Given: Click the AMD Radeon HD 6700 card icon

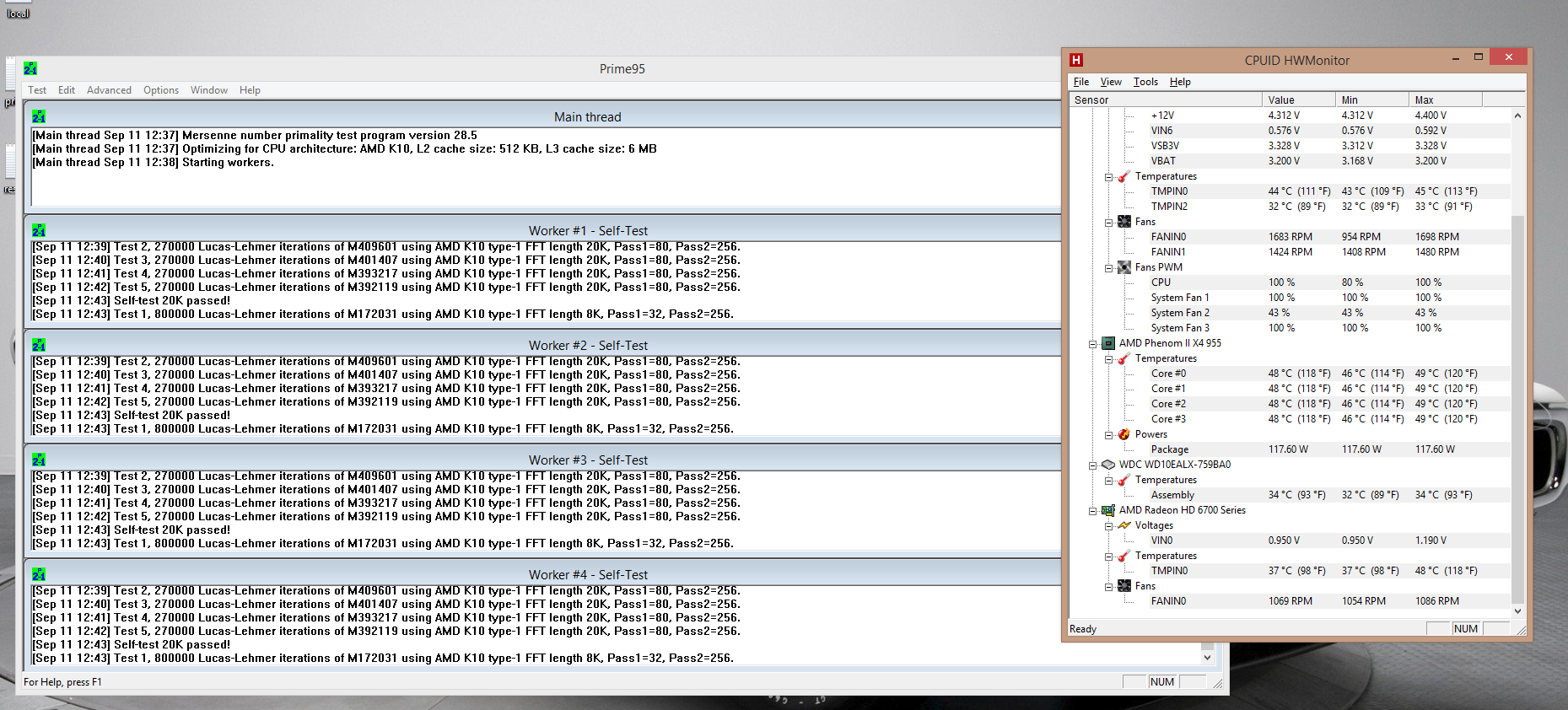Looking at the screenshot, I should pos(1108,510).
